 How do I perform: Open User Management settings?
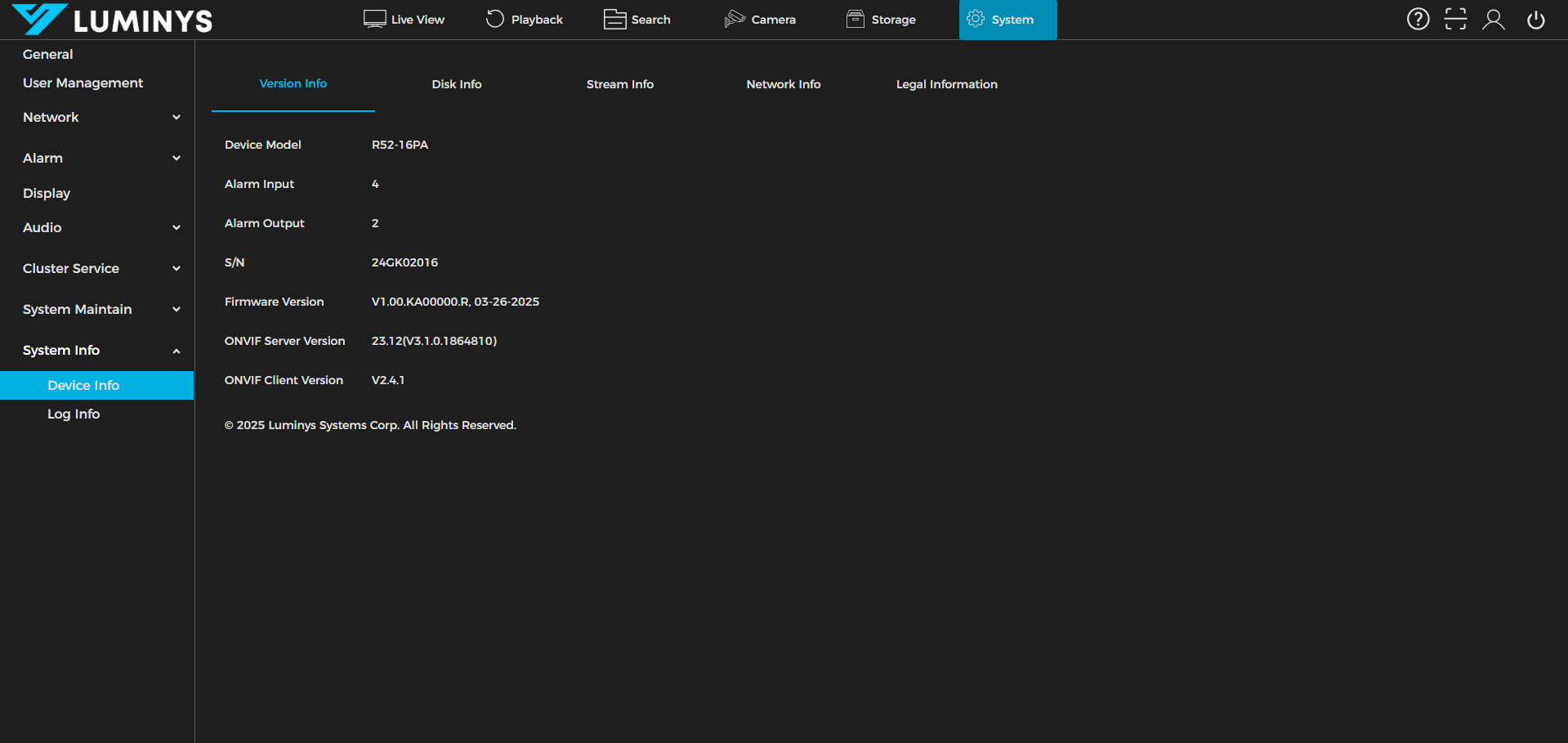[x=83, y=83]
